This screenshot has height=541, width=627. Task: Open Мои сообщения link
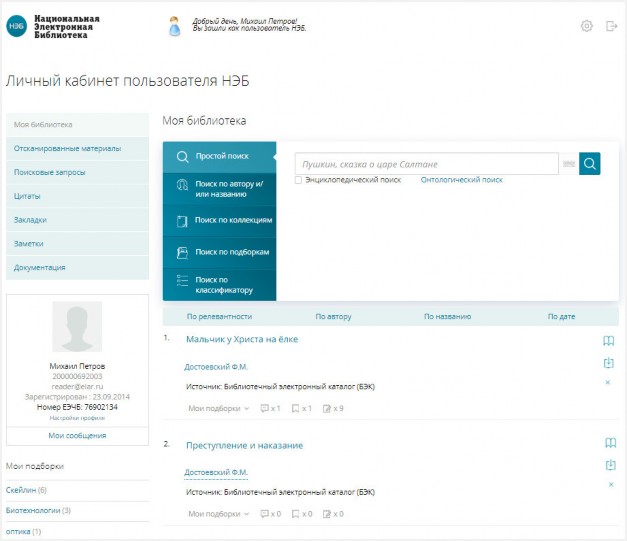pos(77,436)
